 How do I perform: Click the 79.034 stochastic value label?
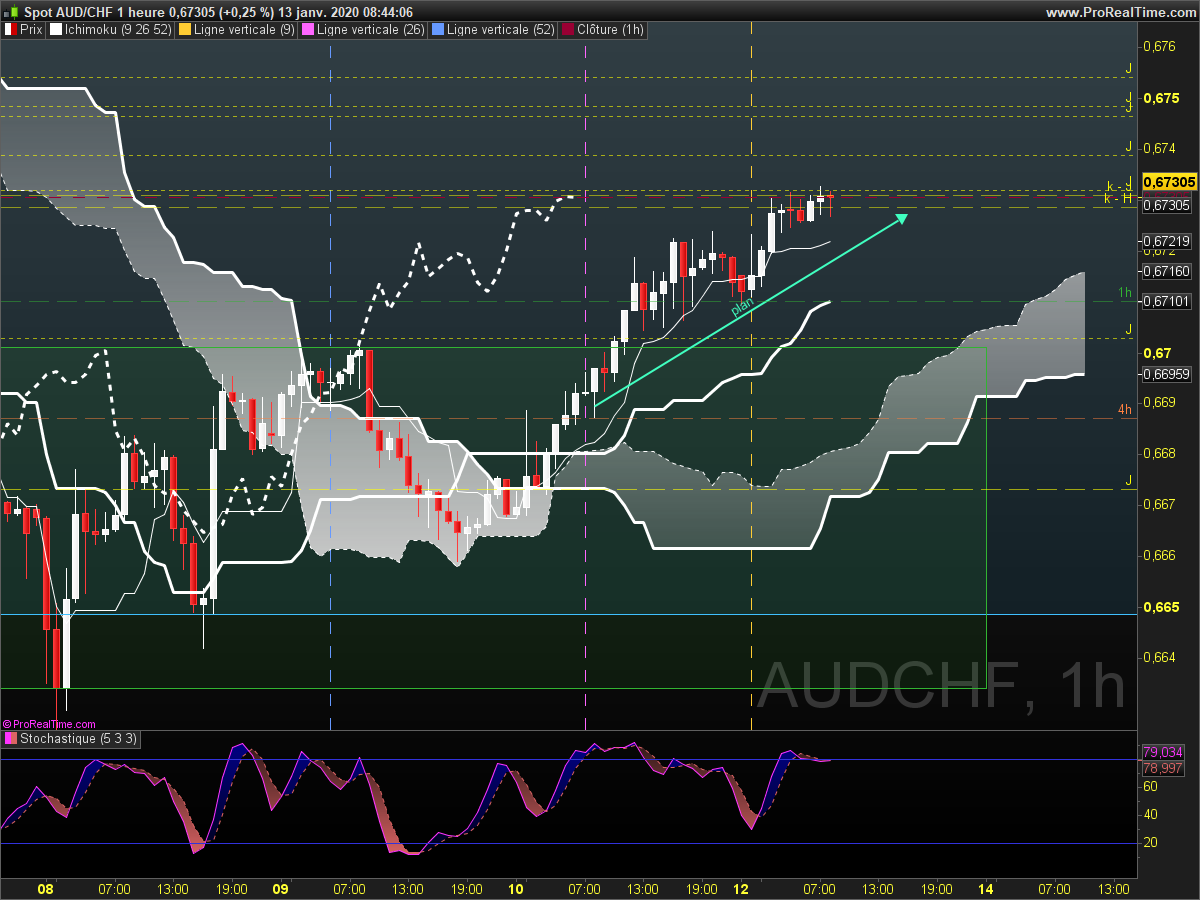tap(1163, 752)
